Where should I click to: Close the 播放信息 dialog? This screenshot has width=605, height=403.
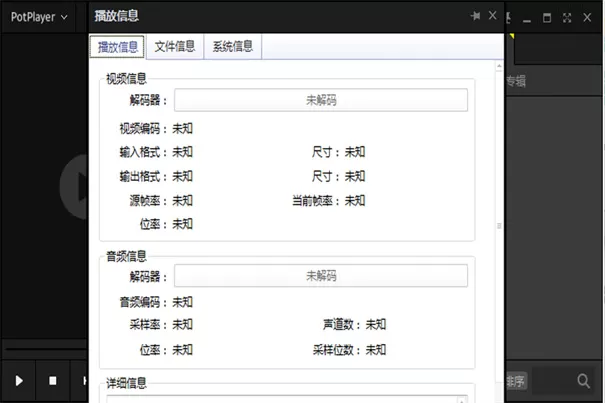tap(493, 15)
